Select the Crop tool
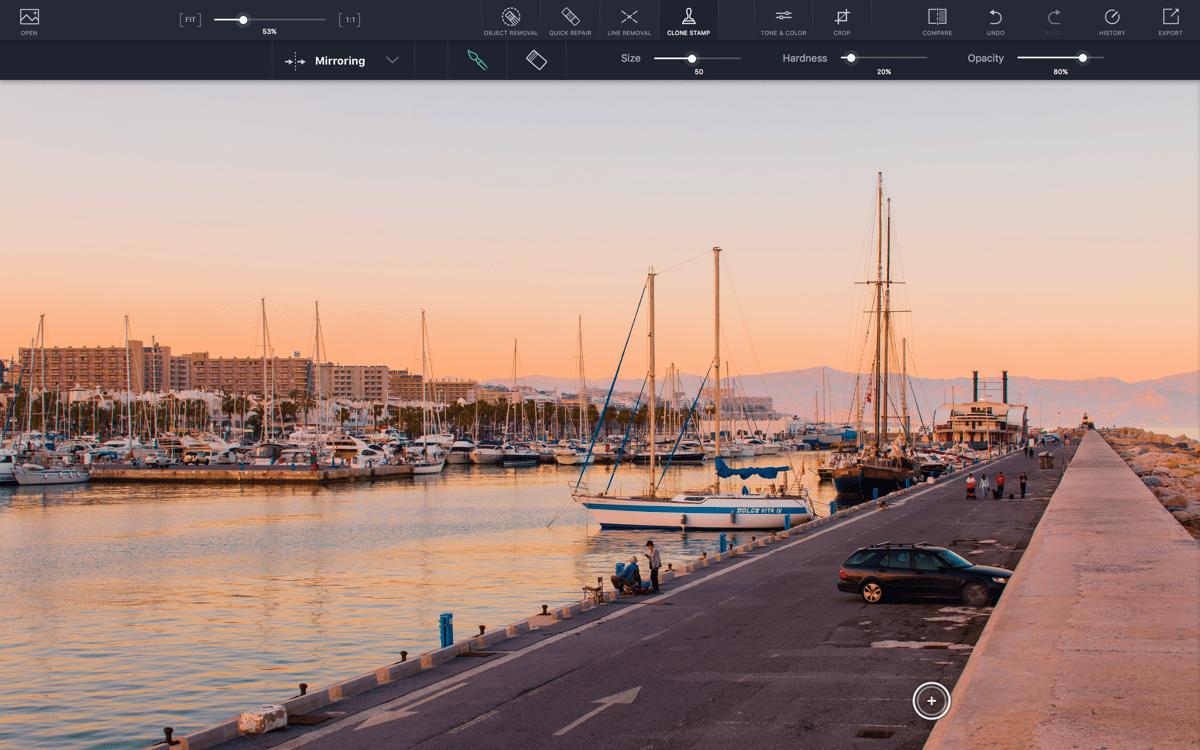 pos(842,20)
